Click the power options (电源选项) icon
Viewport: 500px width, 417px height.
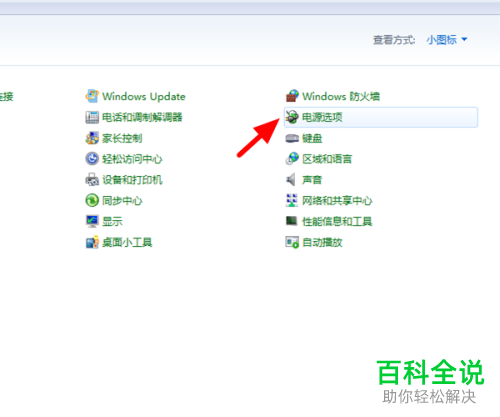pyautogui.click(x=292, y=117)
